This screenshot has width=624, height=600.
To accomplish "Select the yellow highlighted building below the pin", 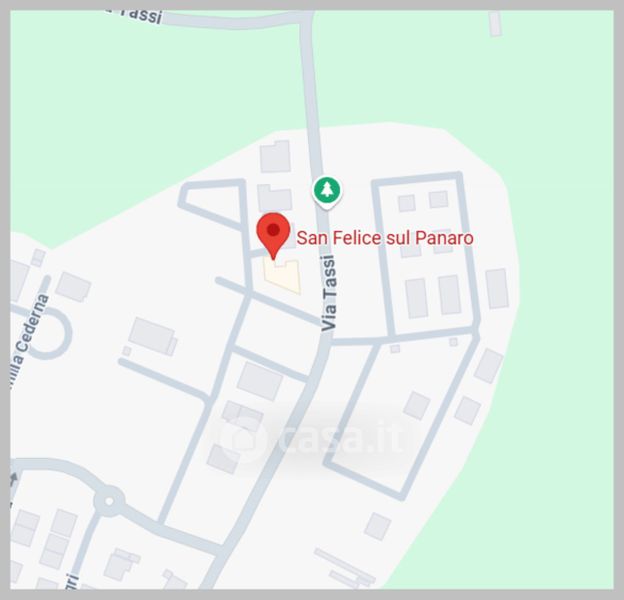I will (x=282, y=276).
